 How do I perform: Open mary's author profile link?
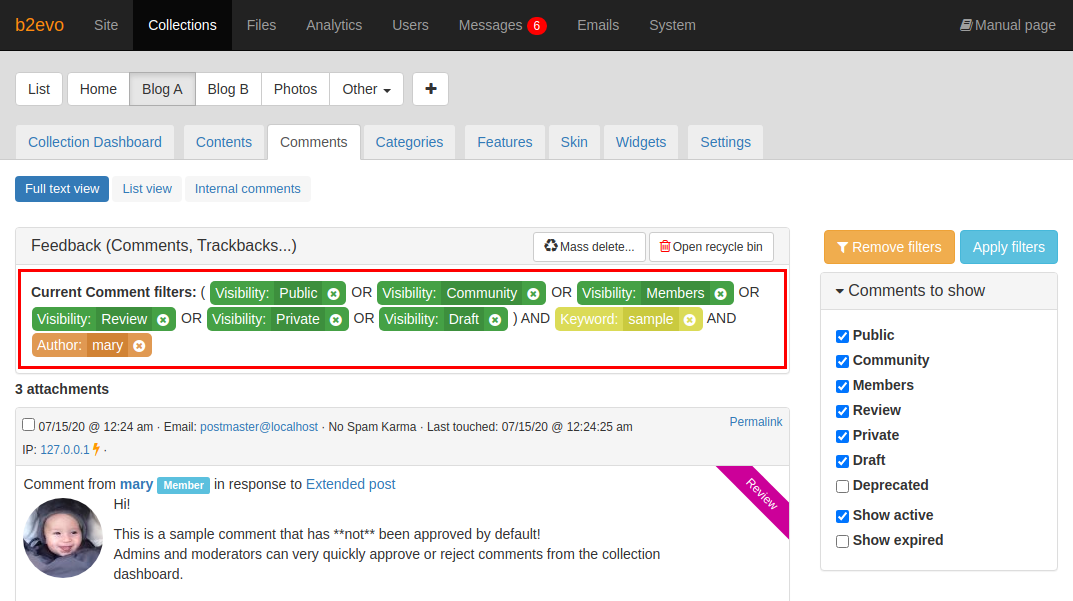pyautogui.click(x=136, y=484)
